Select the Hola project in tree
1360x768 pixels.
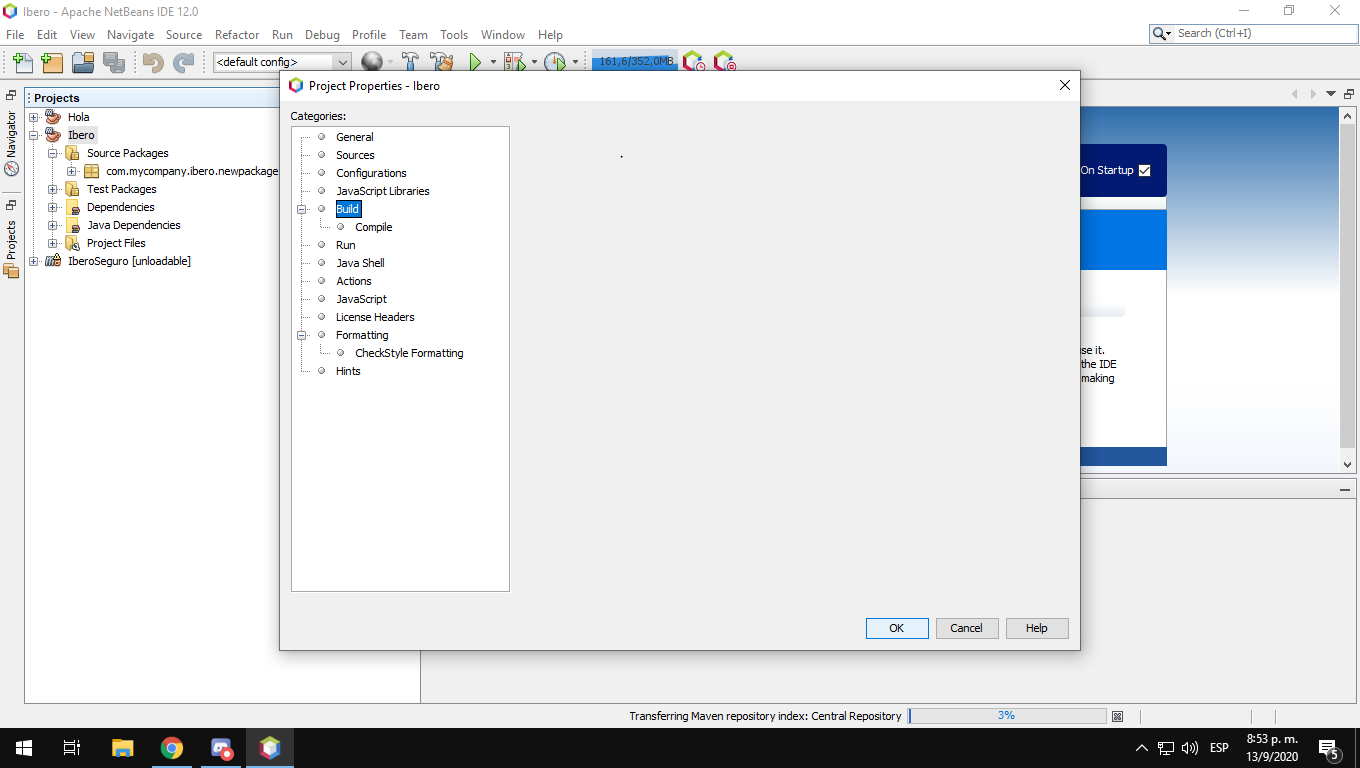point(78,117)
